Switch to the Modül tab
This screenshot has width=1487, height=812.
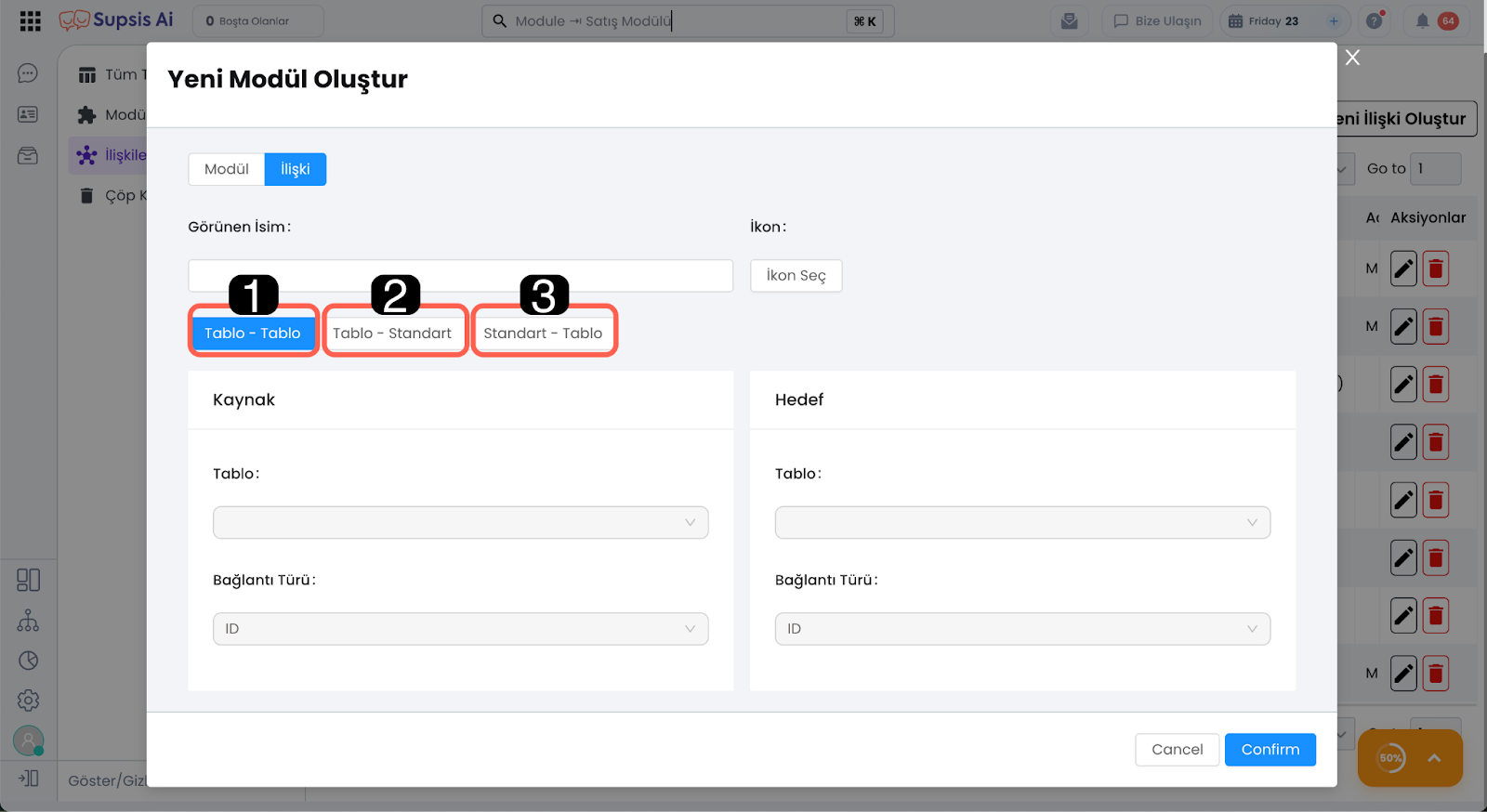click(x=227, y=169)
